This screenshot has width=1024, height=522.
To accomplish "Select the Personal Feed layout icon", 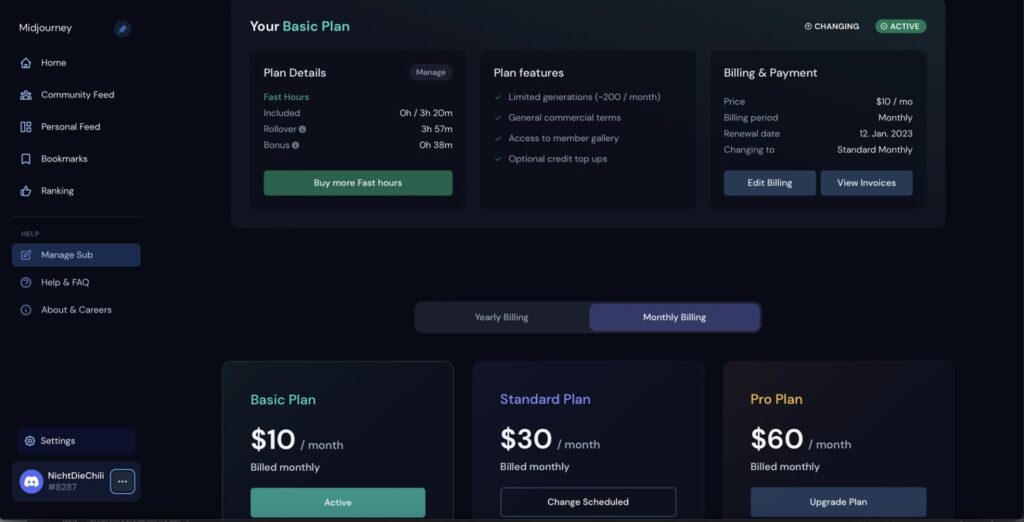I will click(26, 127).
